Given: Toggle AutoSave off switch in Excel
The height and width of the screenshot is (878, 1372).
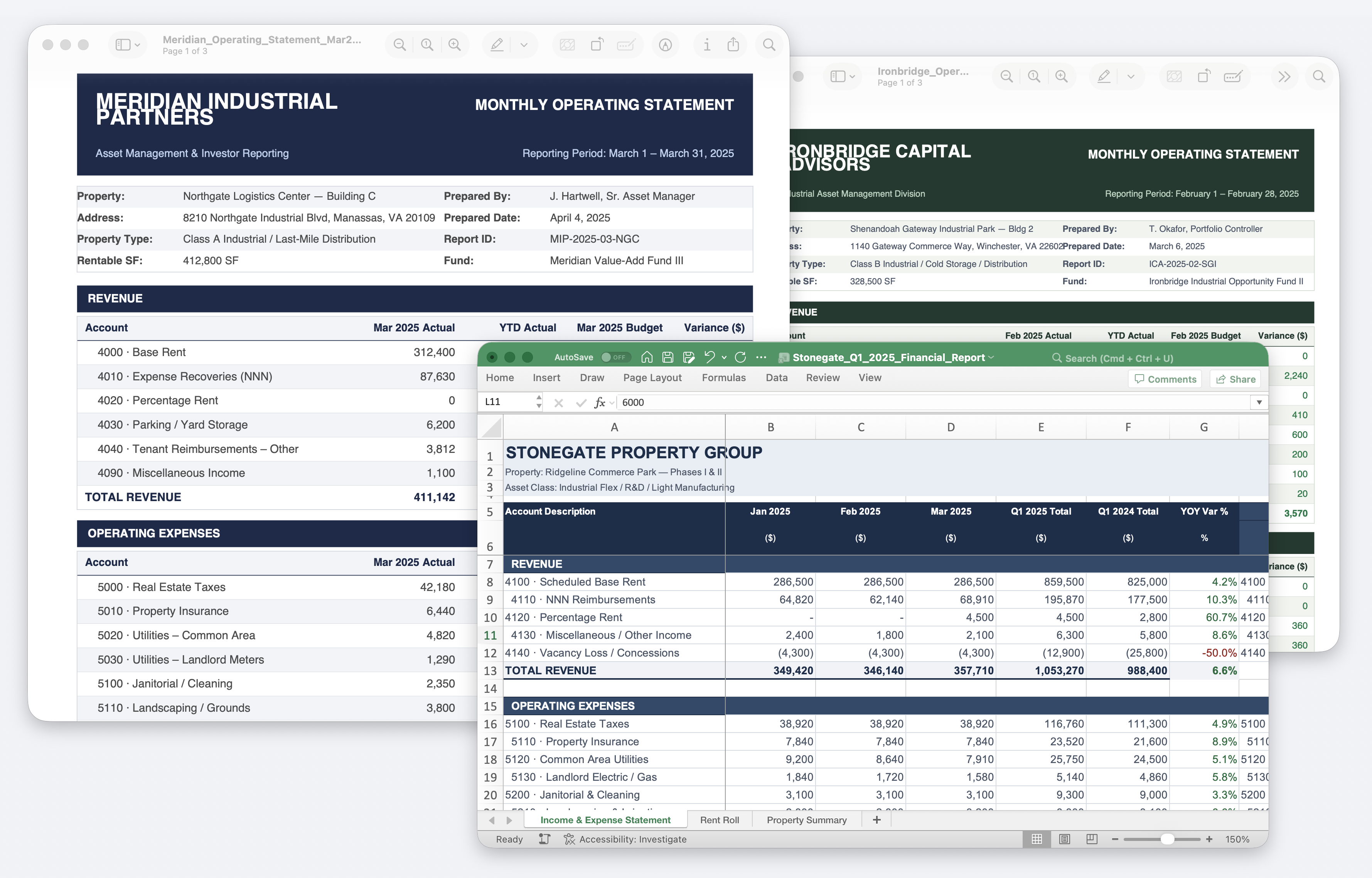Looking at the screenshot, I should point(617,358).
